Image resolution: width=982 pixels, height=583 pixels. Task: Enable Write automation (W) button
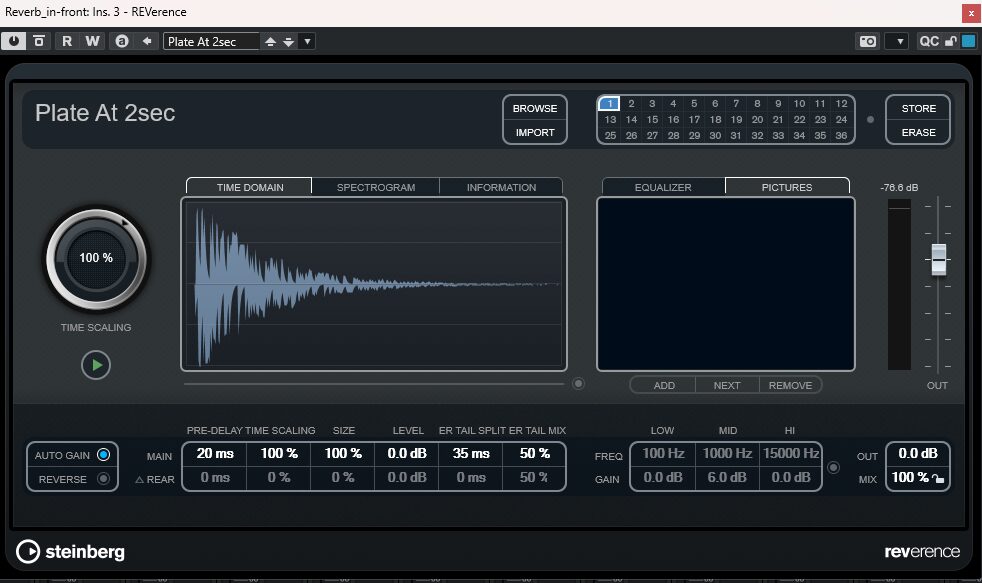[x=93, y=41]
